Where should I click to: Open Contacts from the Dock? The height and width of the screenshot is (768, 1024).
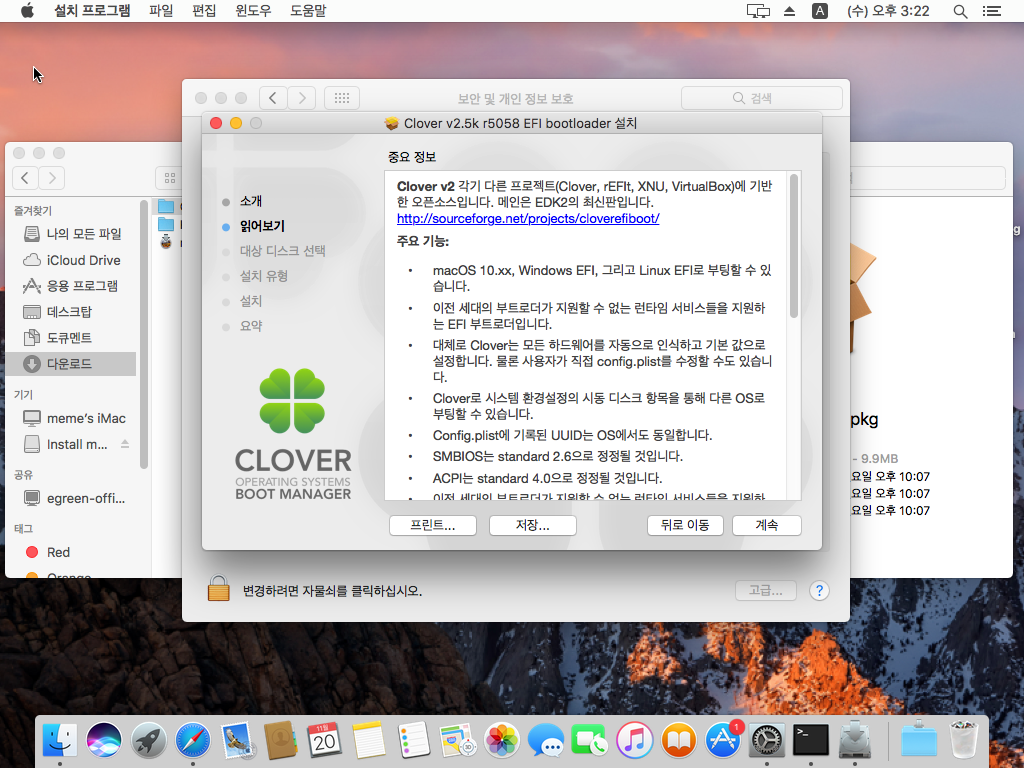click(x=281, y=741)
